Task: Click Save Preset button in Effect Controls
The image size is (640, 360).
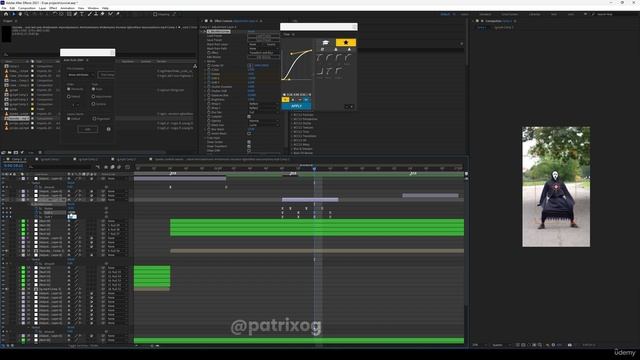Action: (x=263, y=40)
